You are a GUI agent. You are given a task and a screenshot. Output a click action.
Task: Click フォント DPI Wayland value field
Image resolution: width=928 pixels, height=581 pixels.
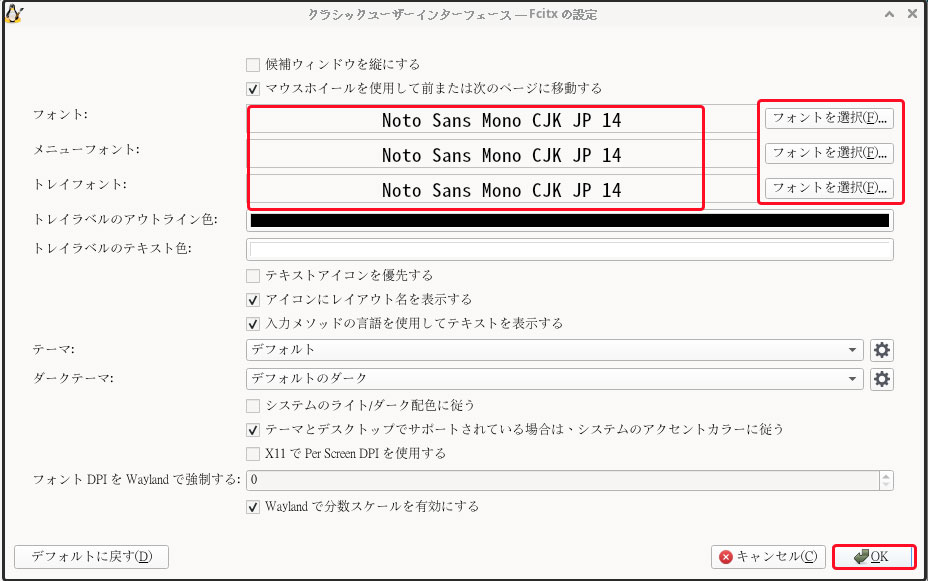point(563,480)
